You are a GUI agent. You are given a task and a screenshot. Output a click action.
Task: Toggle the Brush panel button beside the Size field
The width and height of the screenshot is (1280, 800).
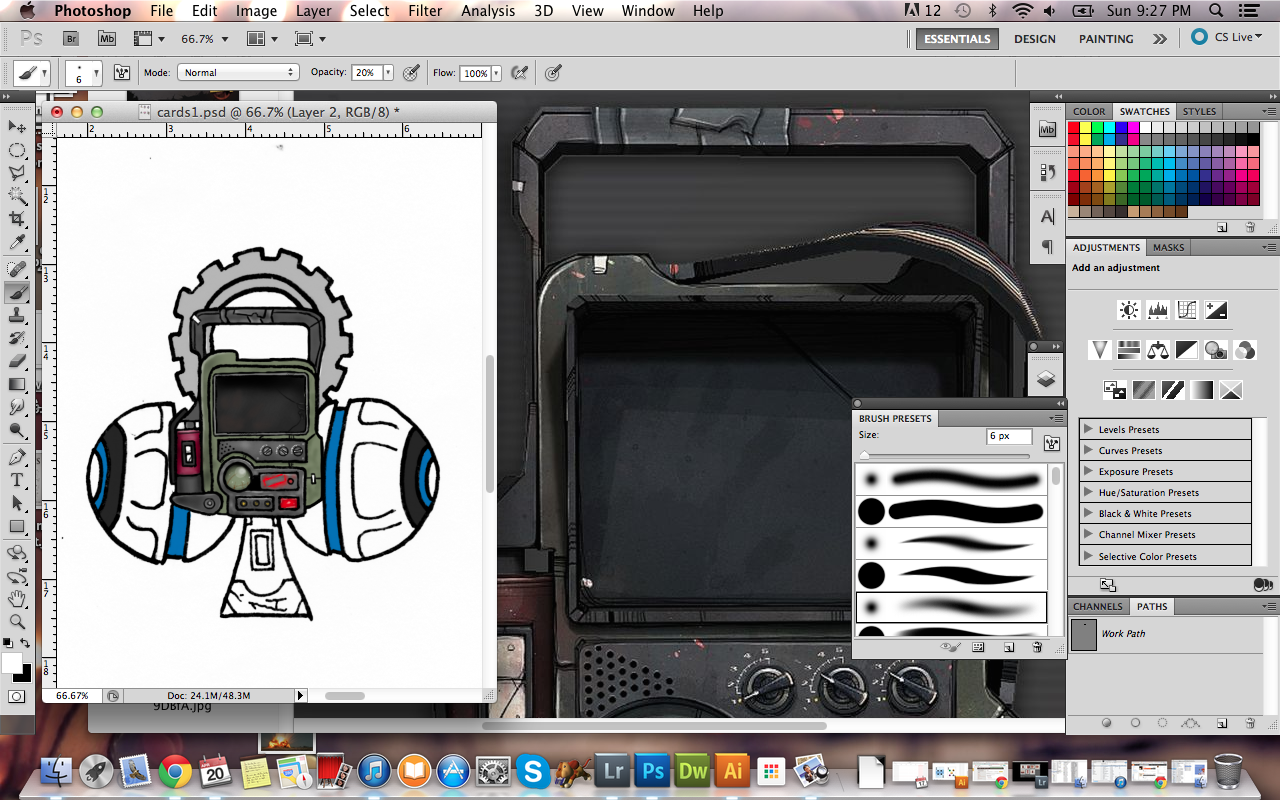point(1051,443)
